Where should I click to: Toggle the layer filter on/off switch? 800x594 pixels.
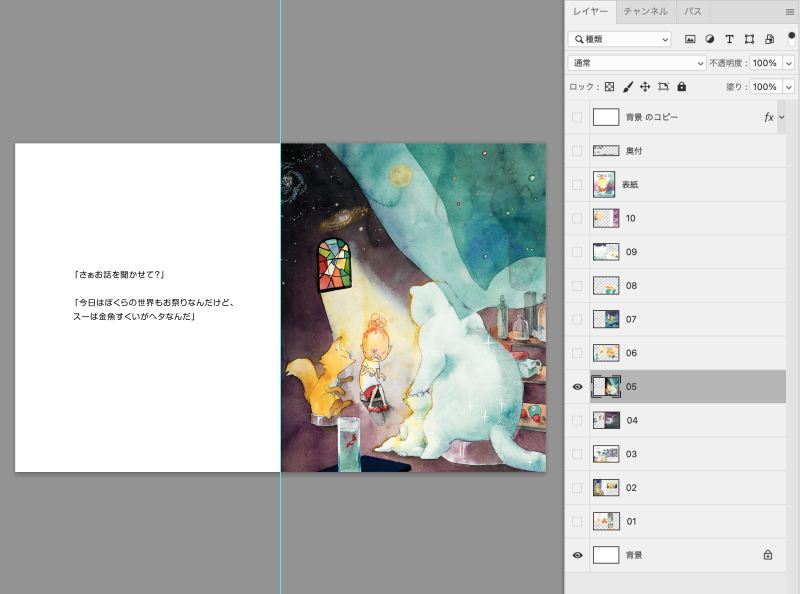pos(792,37)
